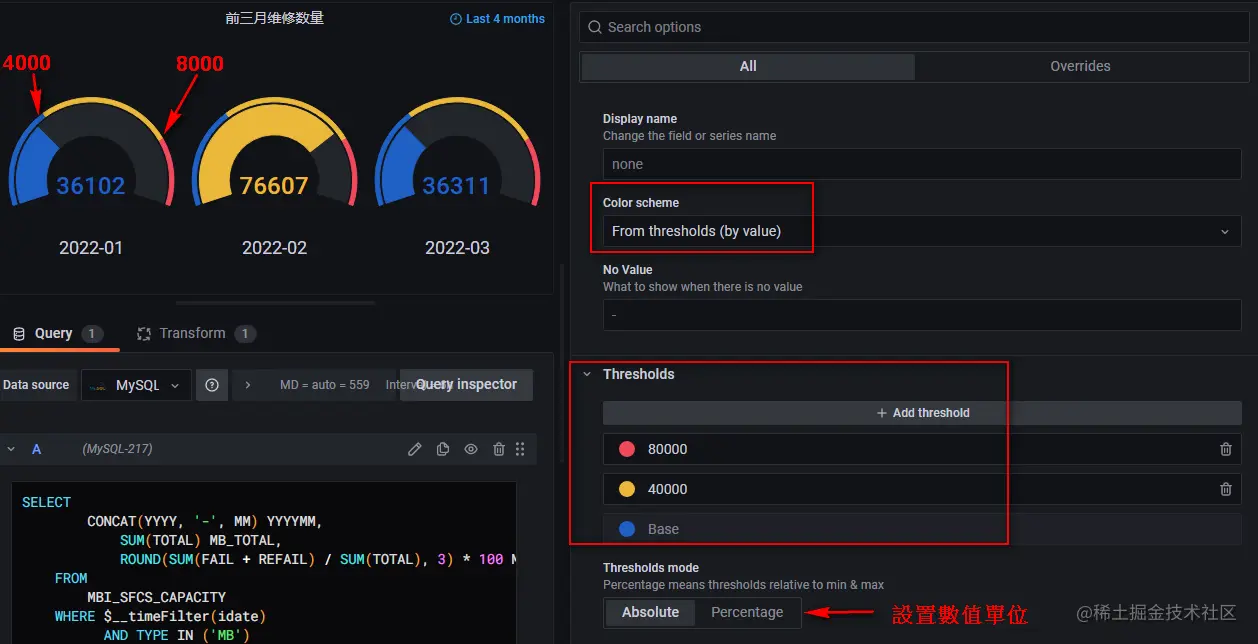This screenshot has height=644, width=1258.
Task: Delete the 80000 threshold with its trash icon
Action: pos(1226,449)
